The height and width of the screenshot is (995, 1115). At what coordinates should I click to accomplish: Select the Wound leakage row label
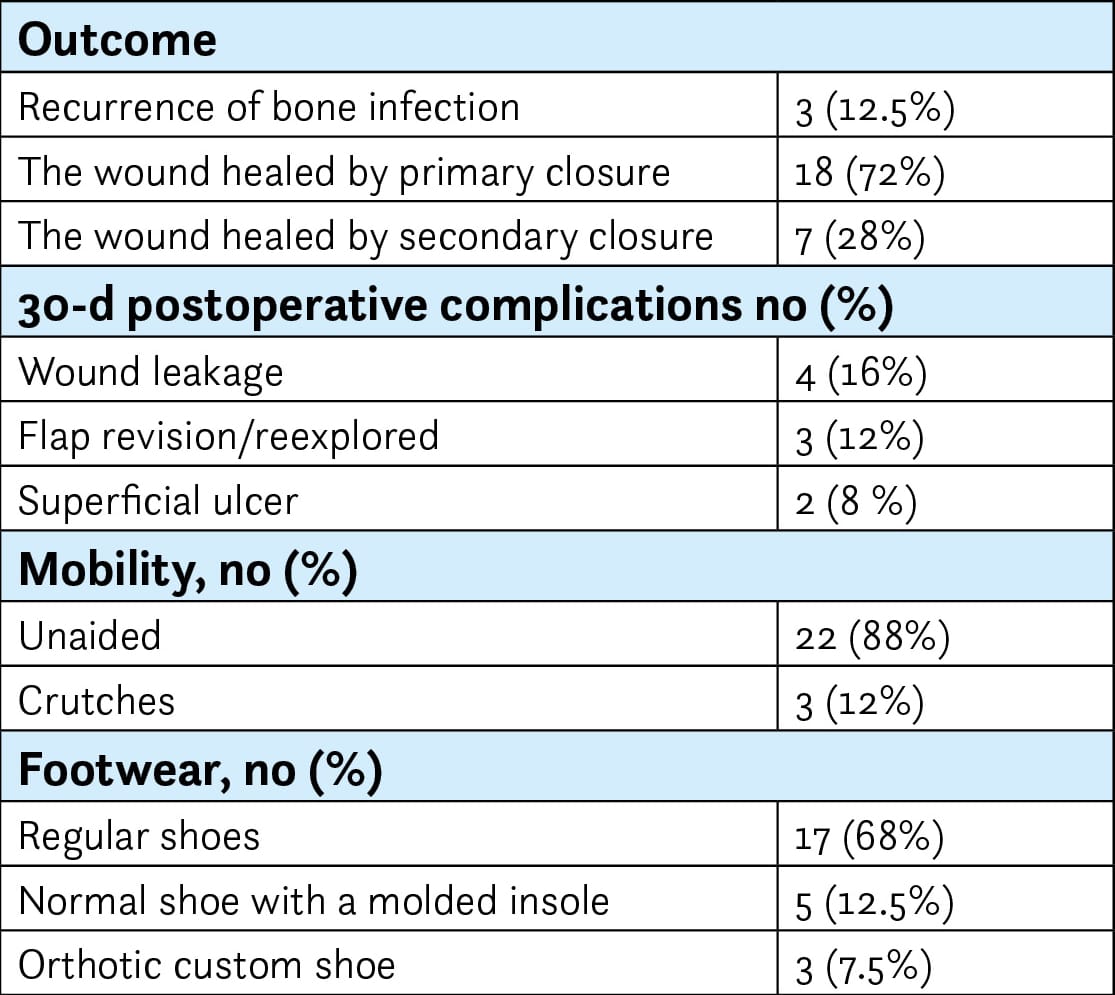[x=151, y=372]
